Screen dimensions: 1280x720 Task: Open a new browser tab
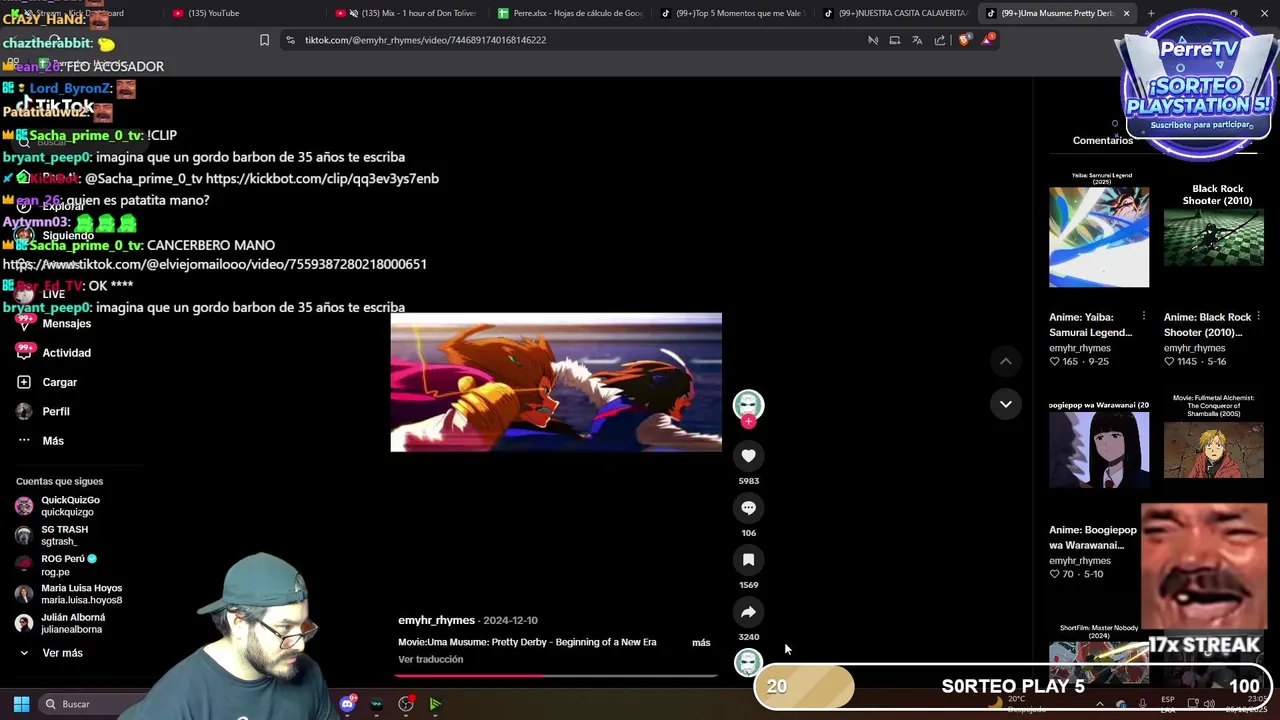1151,13
